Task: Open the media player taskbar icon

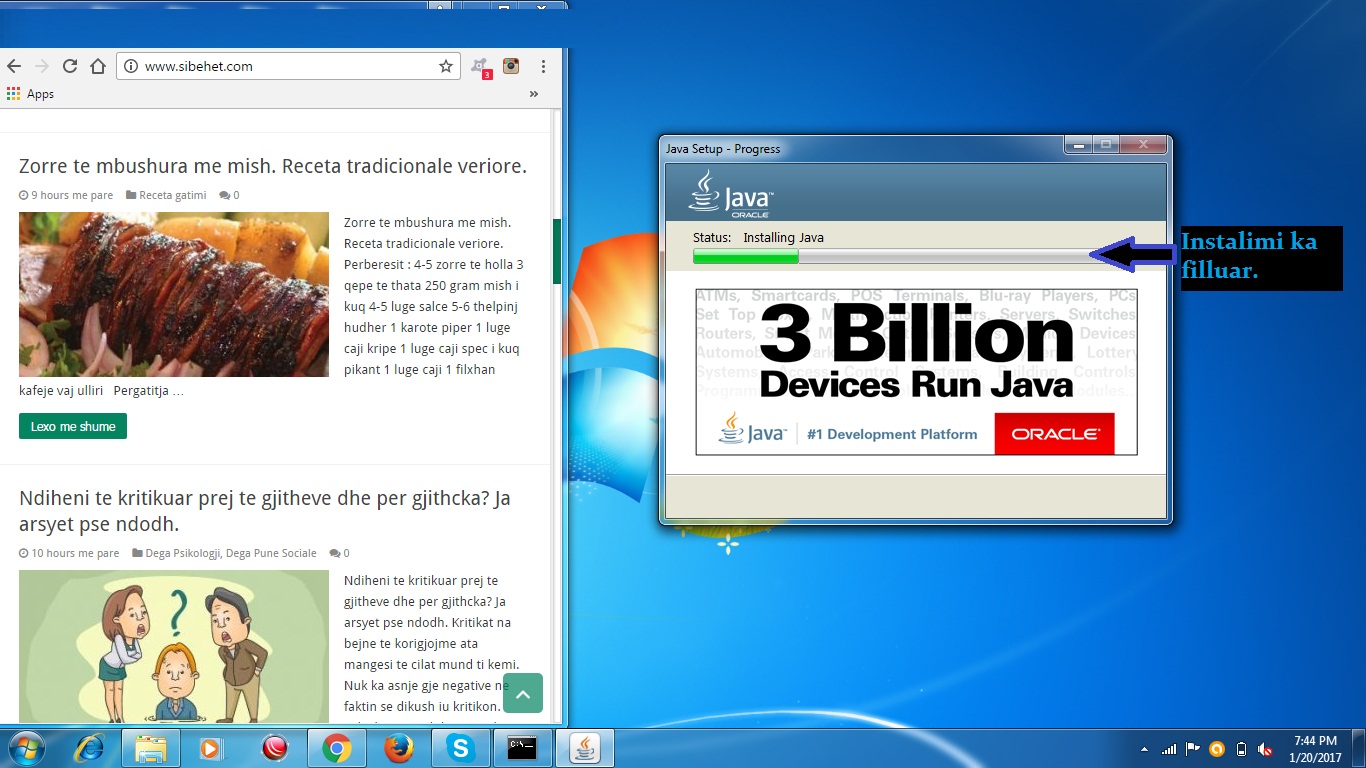Action: pyautogui.click(x=211, y=748)
